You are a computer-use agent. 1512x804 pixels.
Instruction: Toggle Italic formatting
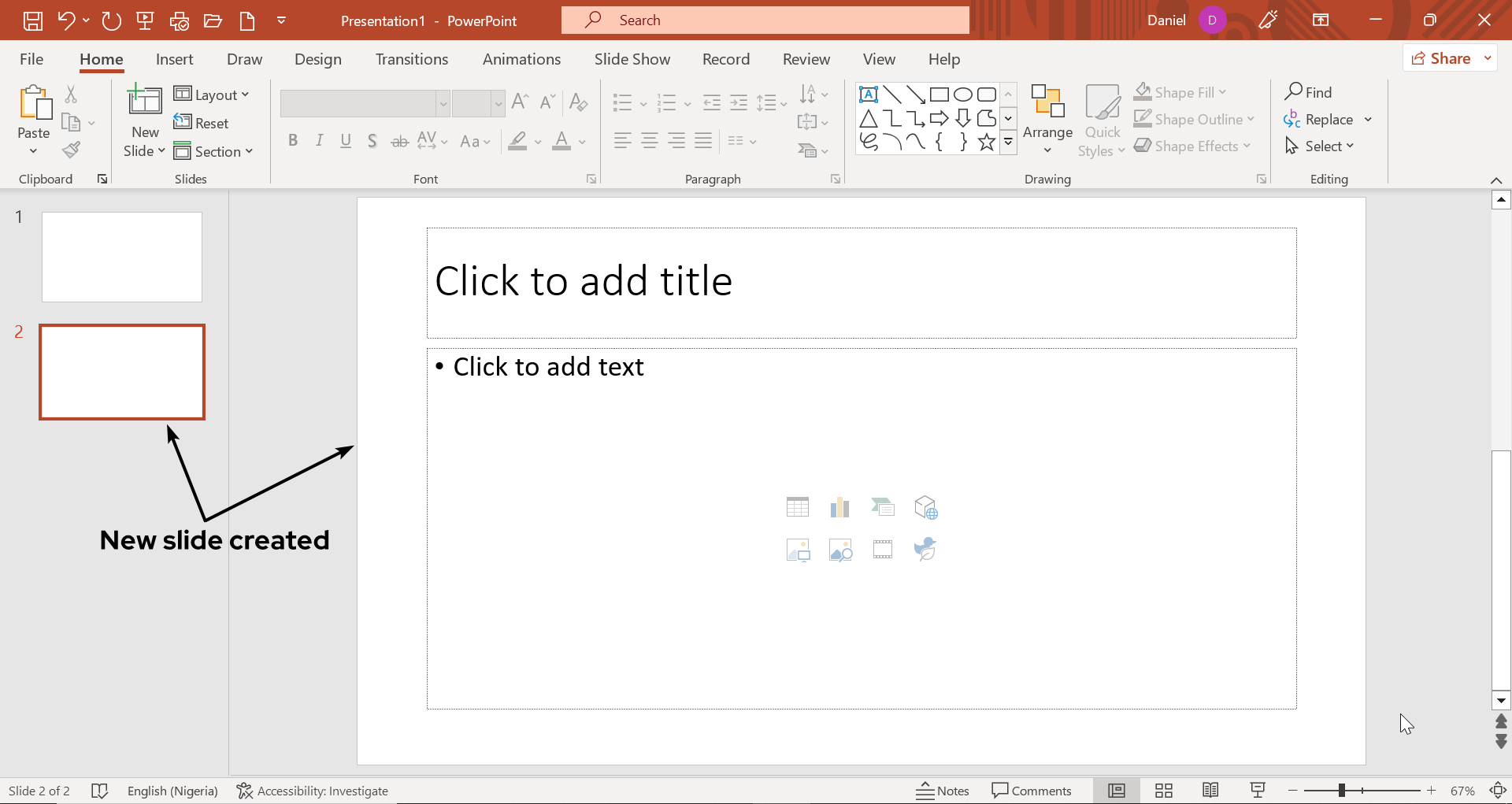319,141
